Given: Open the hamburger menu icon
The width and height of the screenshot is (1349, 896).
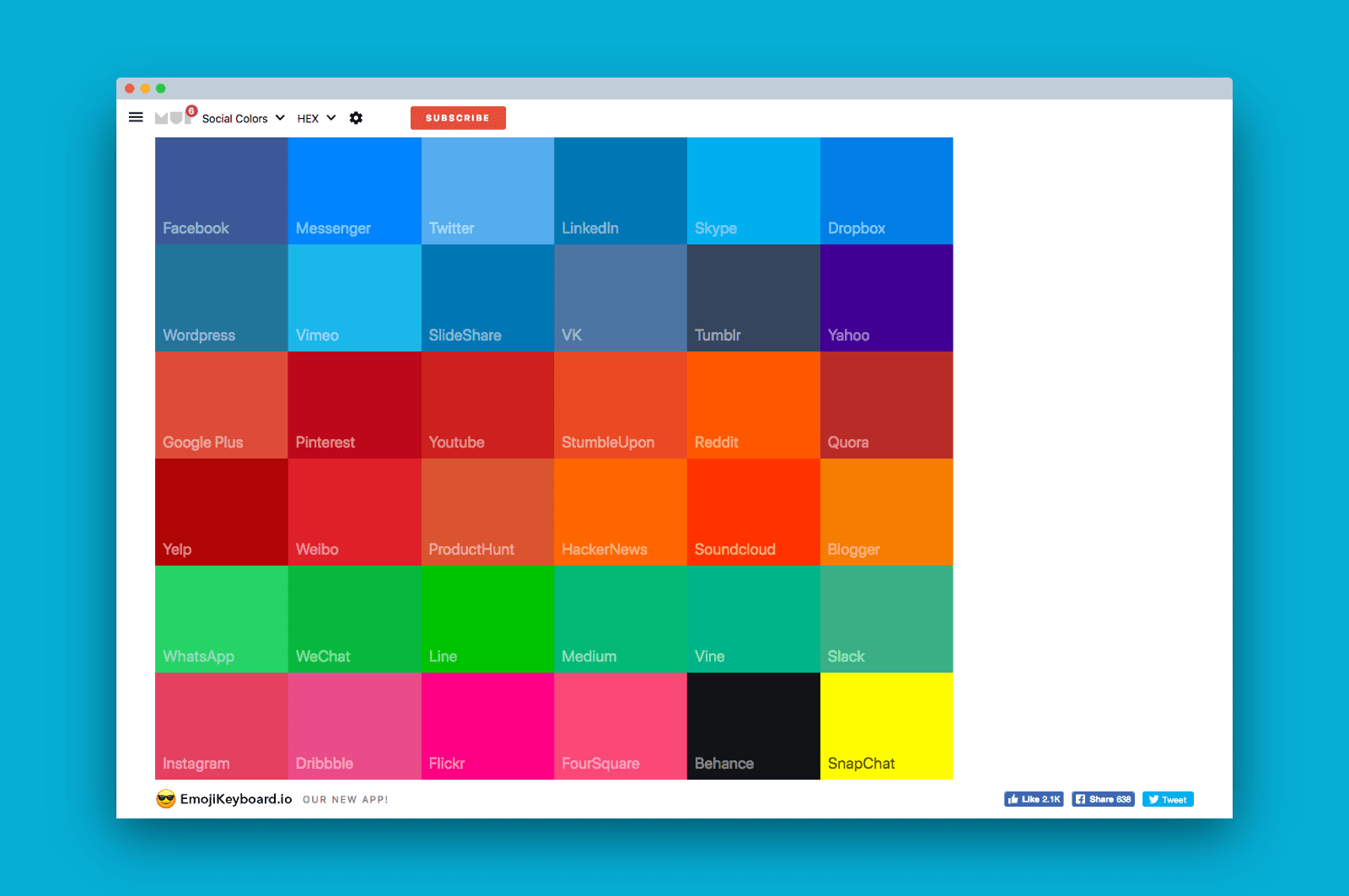Looking at the screenshot, I should [136, 117].
